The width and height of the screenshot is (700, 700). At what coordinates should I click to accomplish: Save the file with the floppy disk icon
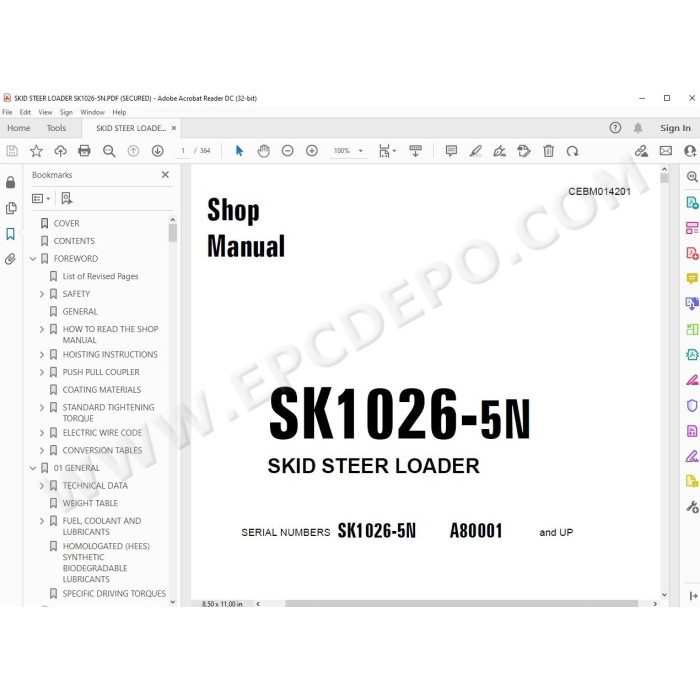pos(12,151)
